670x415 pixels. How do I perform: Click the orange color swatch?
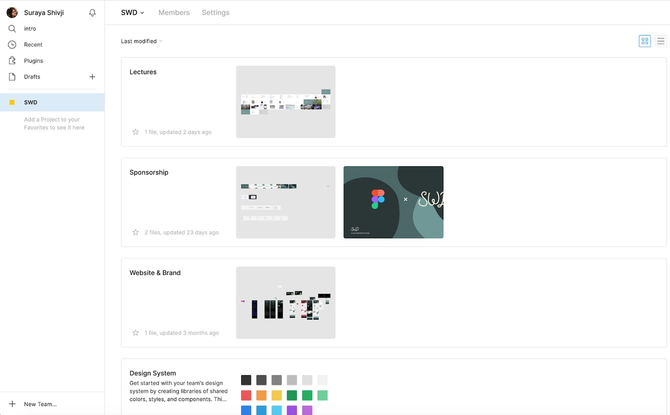click(262, 395)
